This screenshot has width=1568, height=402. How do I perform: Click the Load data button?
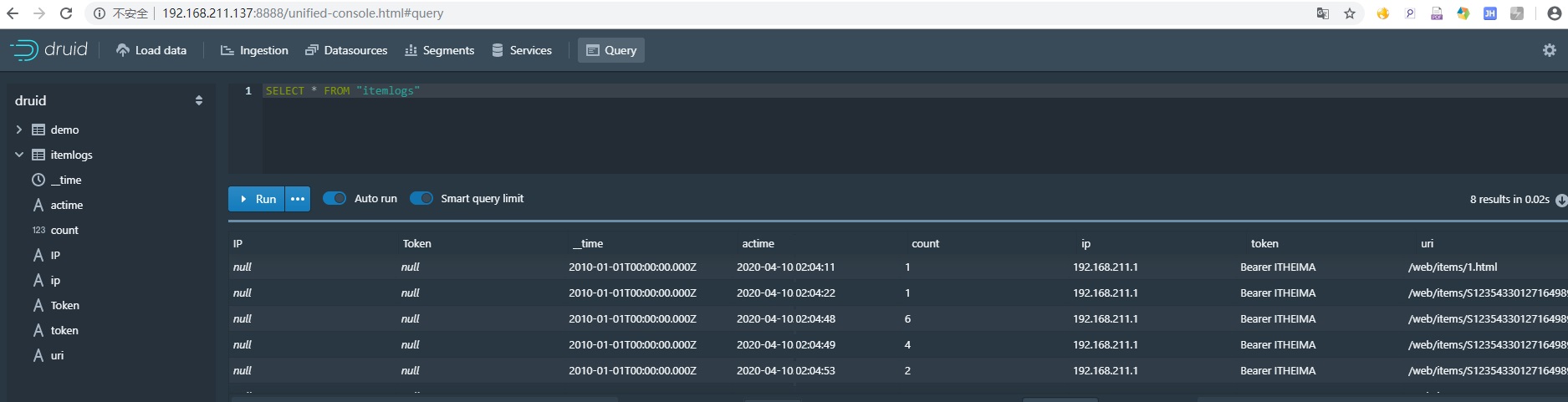tap(151, 50)
